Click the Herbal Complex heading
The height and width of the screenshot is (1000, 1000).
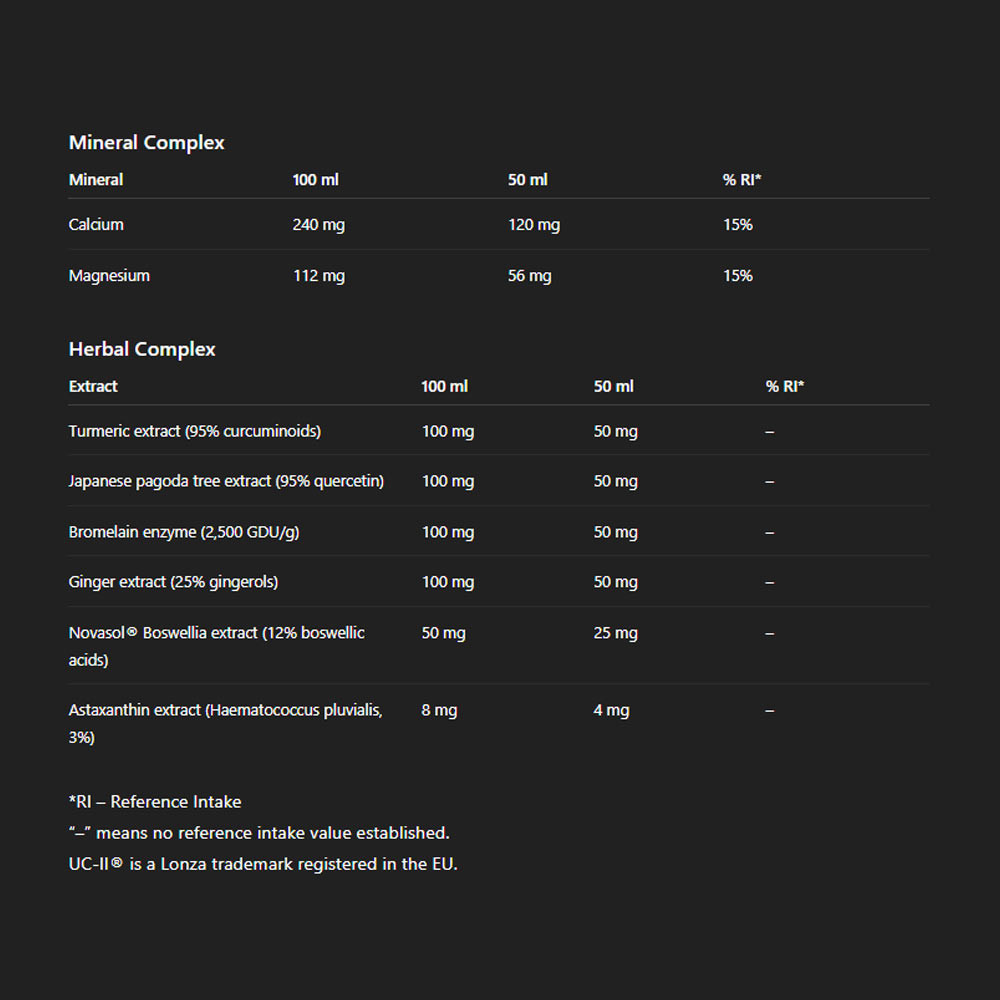[x=142, y=349]
